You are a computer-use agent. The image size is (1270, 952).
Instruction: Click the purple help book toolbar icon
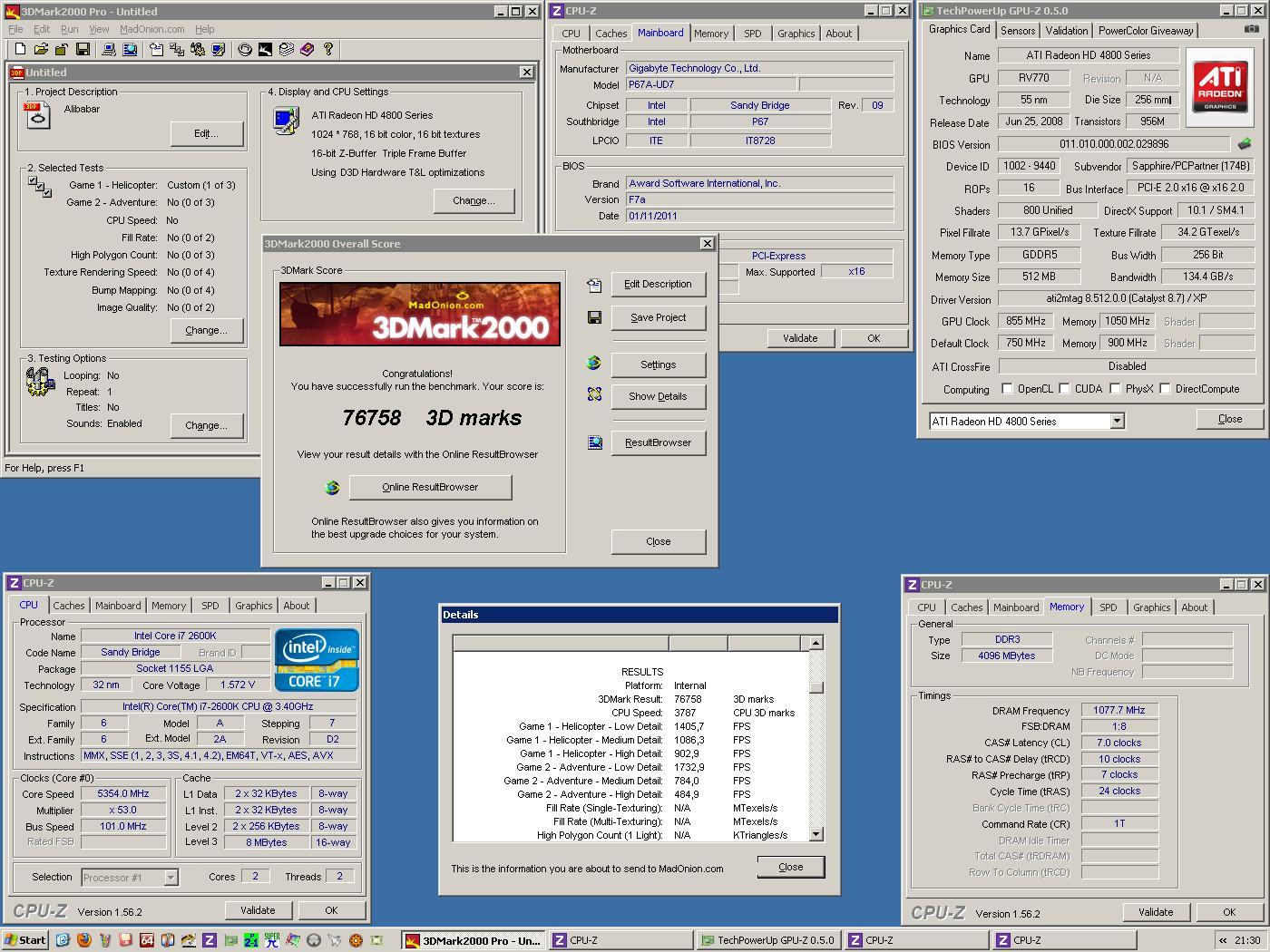point(307,49)
